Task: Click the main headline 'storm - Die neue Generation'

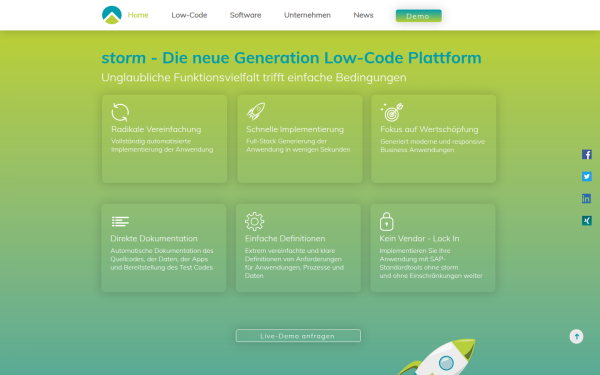Action: (x=291, y=58)
